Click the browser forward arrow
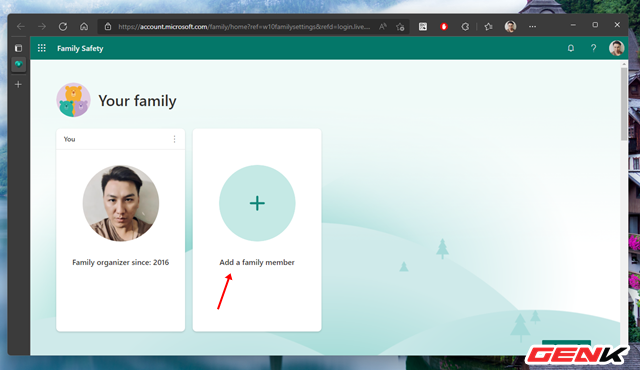This screenshot has width=640, height=370. coord(42,27)
